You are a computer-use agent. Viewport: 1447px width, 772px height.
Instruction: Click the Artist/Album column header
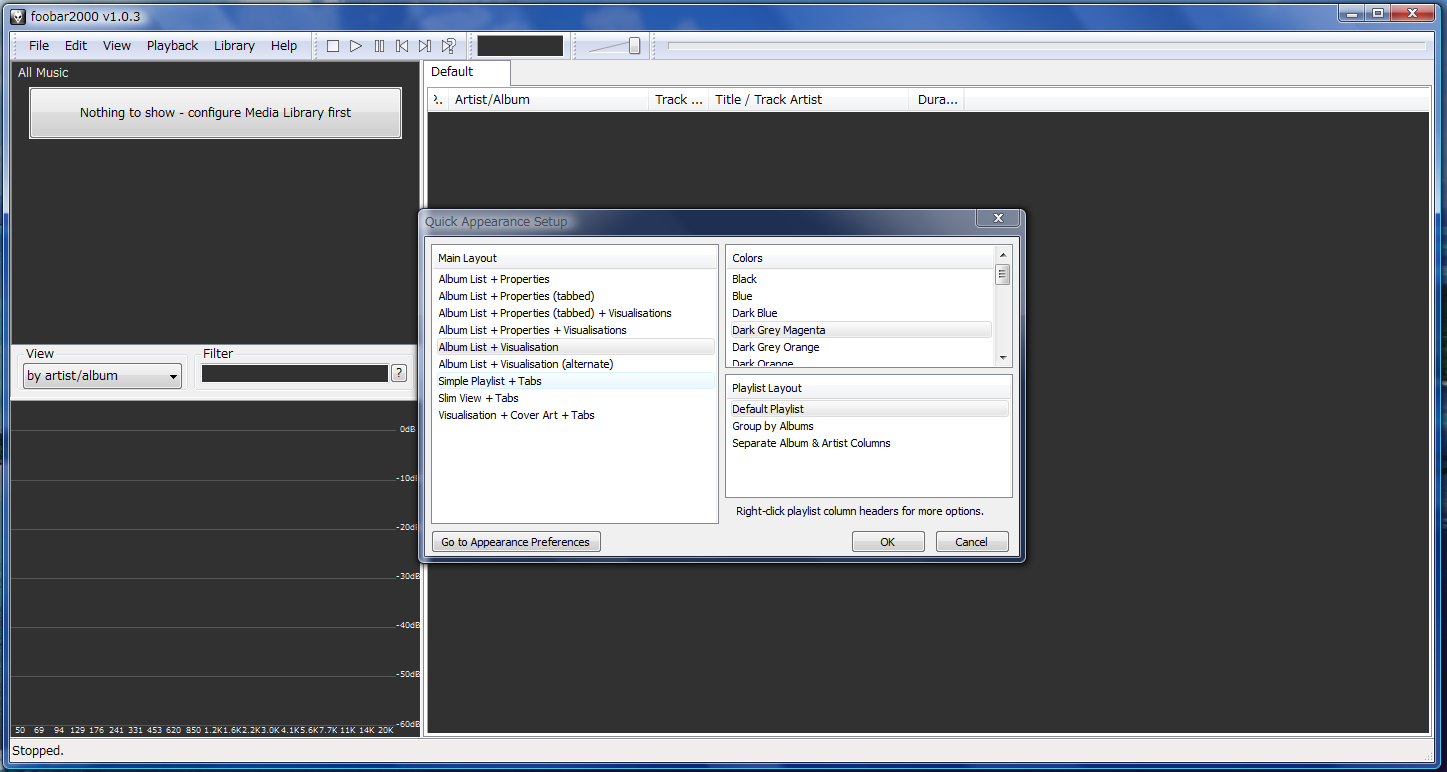tap(548, 100)
